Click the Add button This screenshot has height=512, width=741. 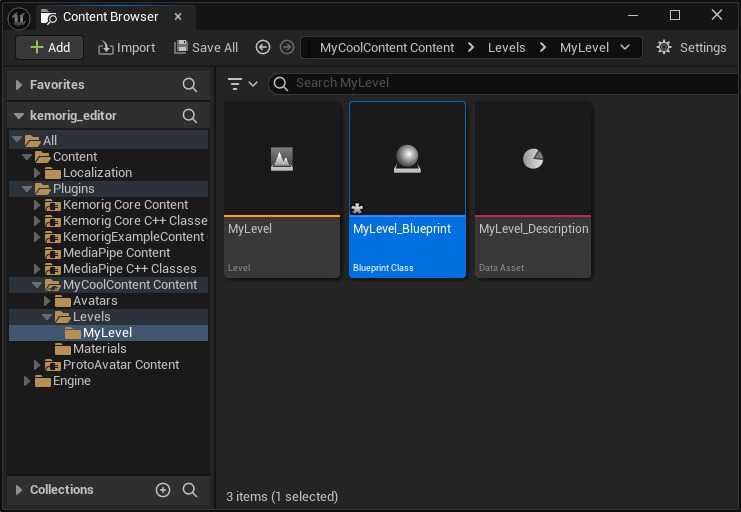click(x=49, y=48)
